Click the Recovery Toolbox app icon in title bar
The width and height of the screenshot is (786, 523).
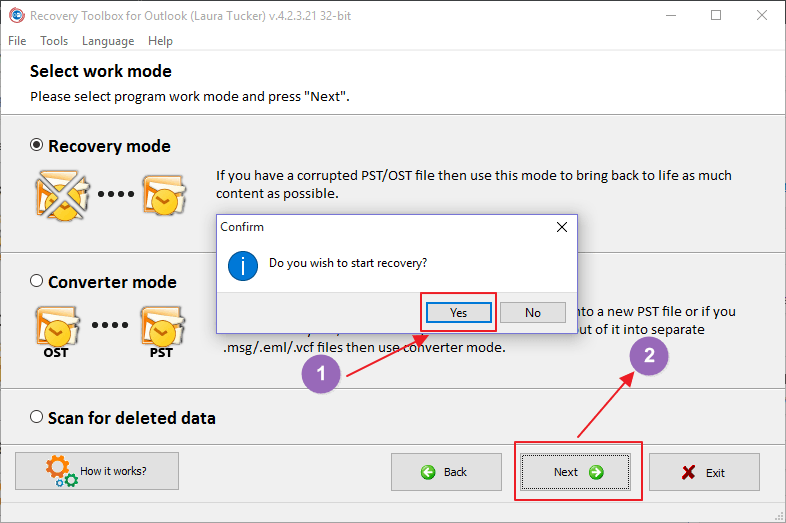point(17,16)
